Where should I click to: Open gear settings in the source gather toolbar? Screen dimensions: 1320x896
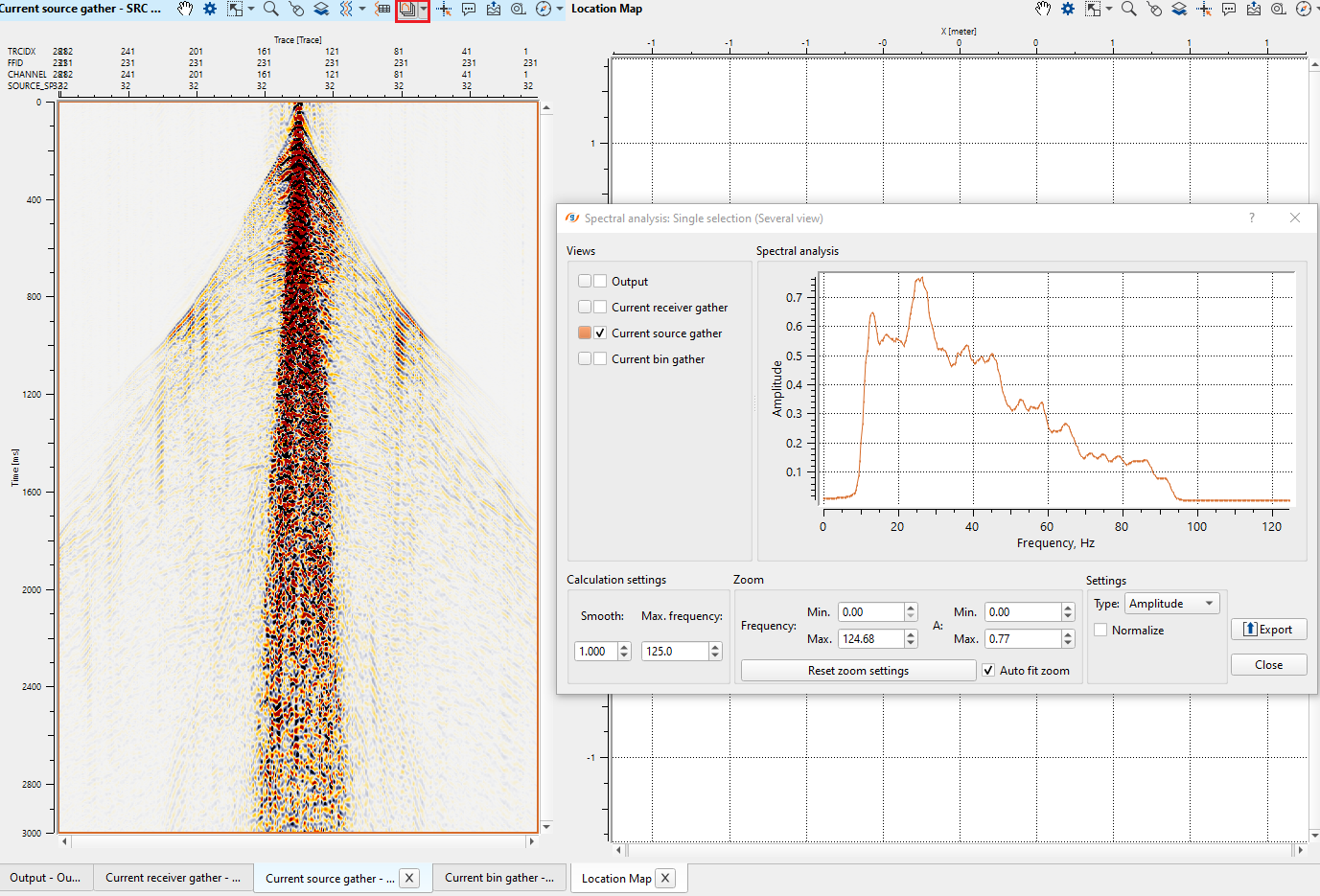[210, 9]
